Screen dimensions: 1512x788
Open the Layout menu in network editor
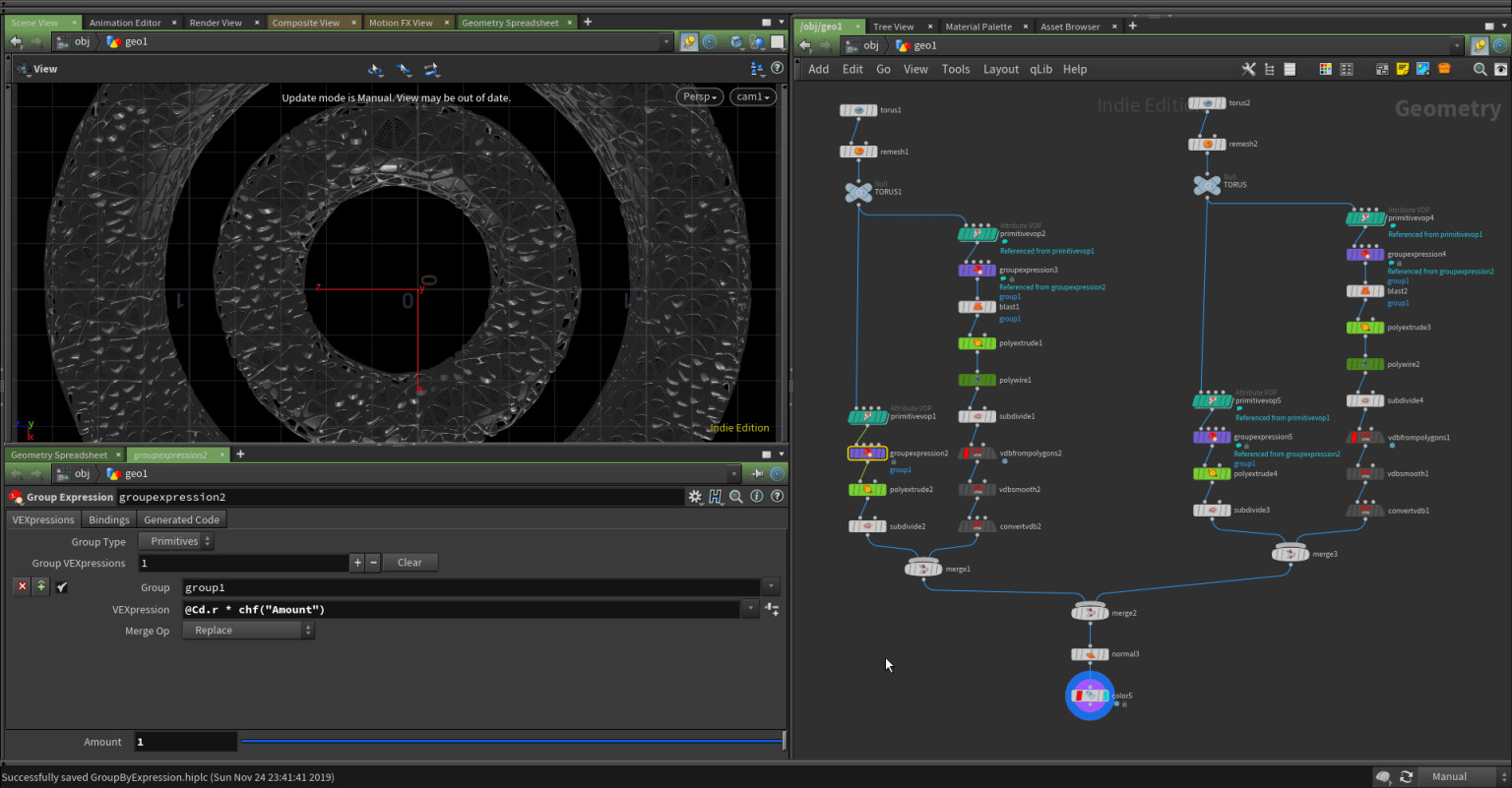pos(1000,69)
